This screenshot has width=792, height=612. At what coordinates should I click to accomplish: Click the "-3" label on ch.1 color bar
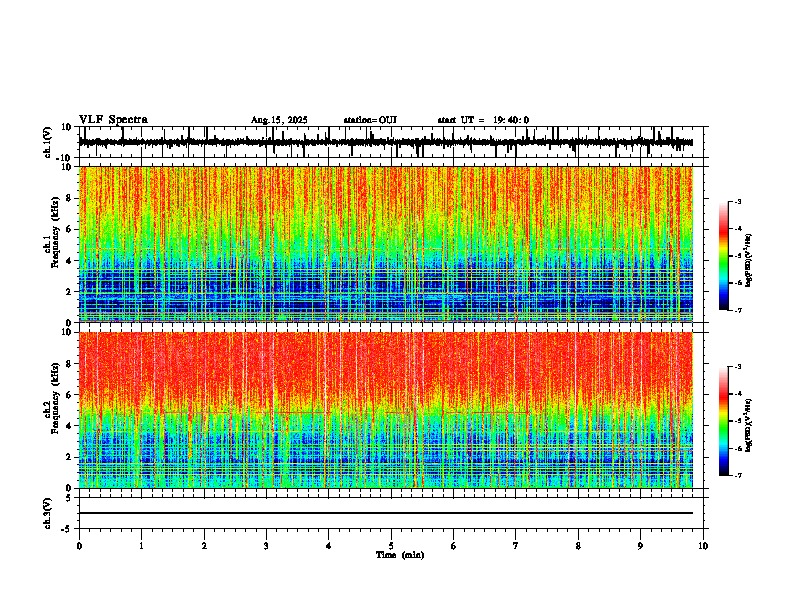[738, 201]
